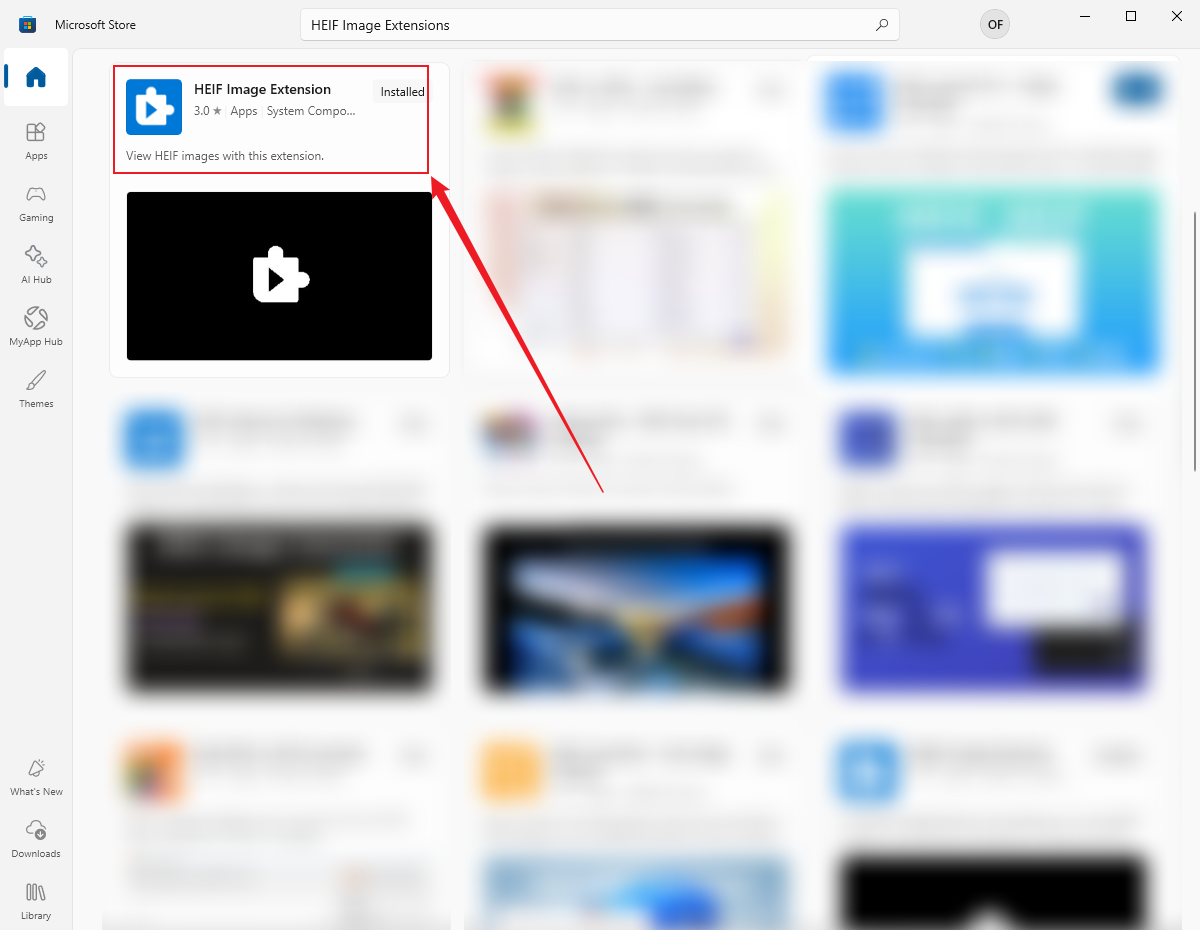The width and height of the screenshot is (1200, 930).
Task: Browse the Themes section
Action: pyautogui.click(x=36, y=388)
